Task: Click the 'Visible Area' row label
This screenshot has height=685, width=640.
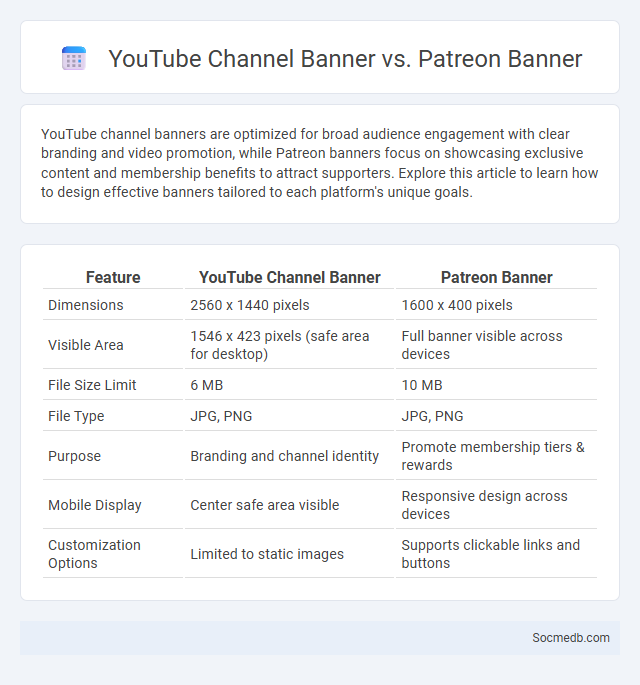Action: pos(86,345)
